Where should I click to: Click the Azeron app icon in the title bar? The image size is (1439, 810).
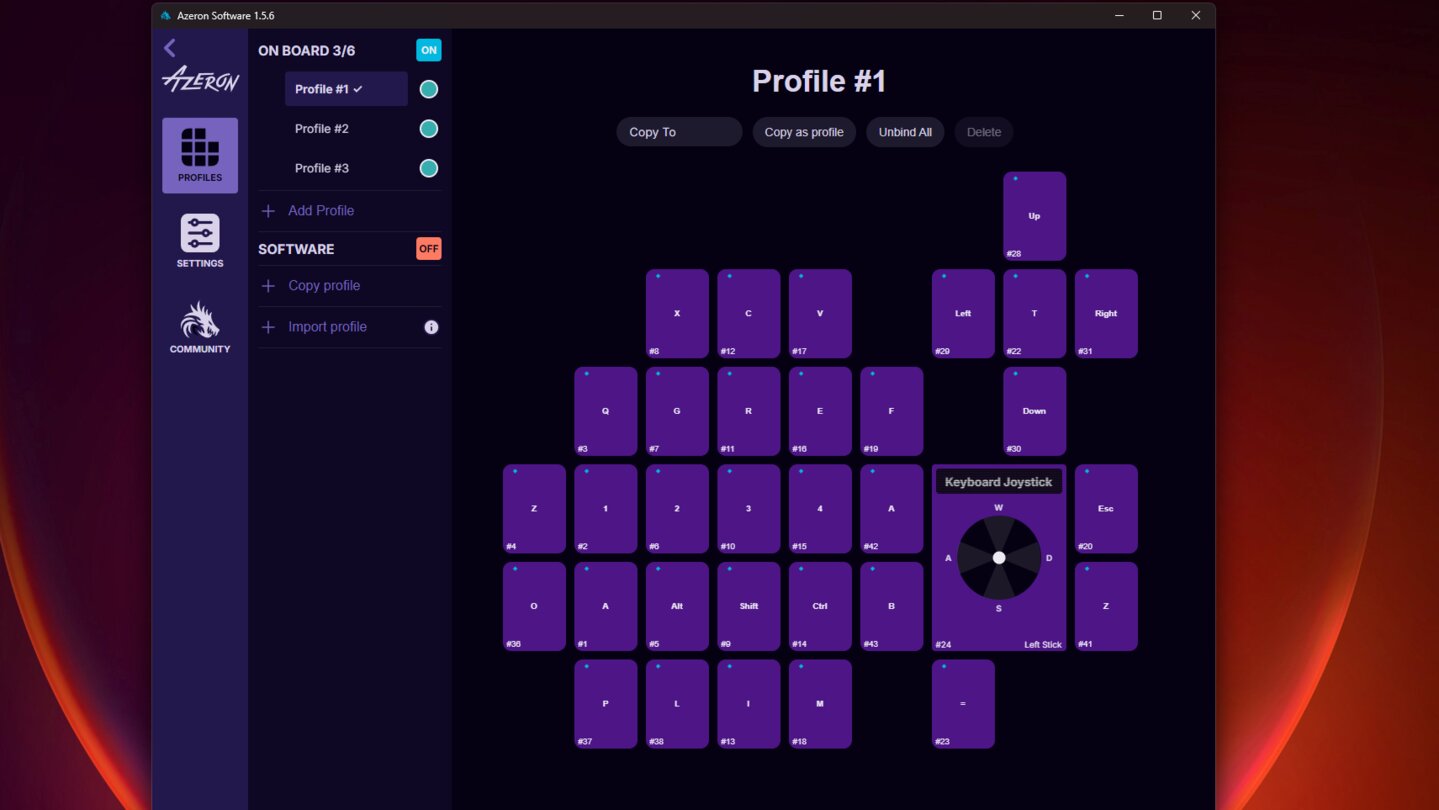pyautogui.click(x=165, y=15)
